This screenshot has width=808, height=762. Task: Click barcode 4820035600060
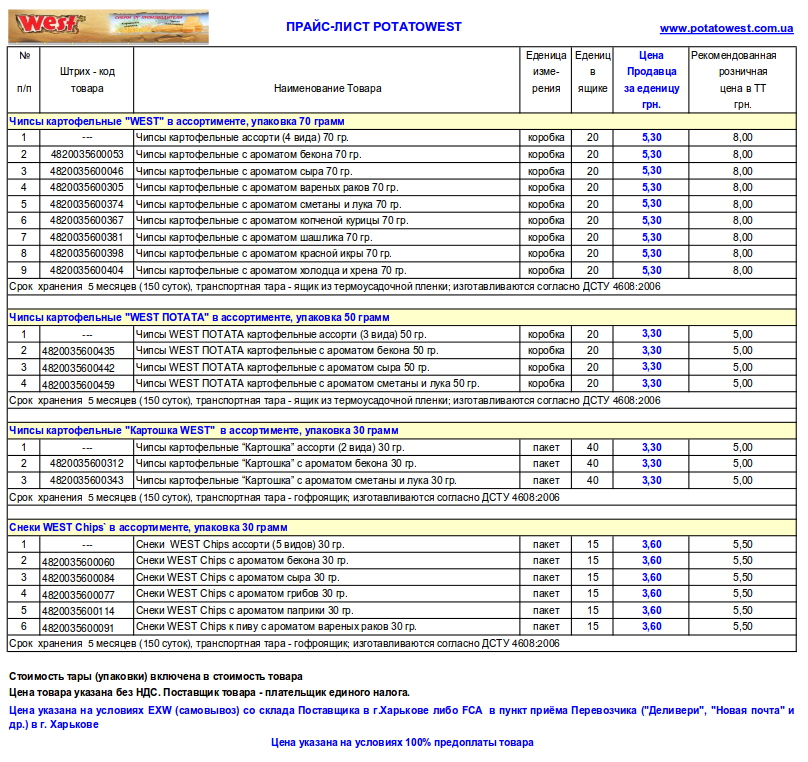coord(78,562)
